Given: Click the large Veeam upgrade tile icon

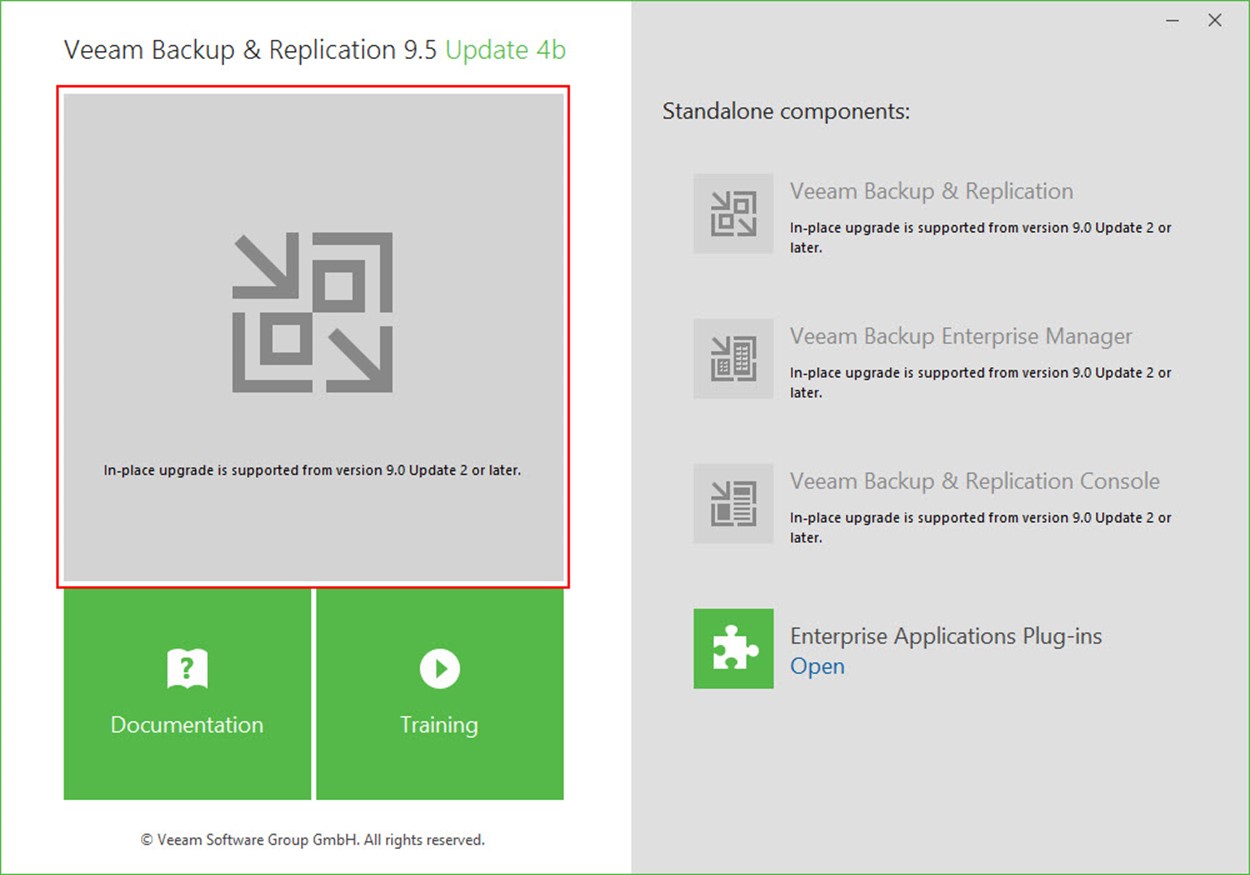Looking at the screenshot, I should 313,312.
